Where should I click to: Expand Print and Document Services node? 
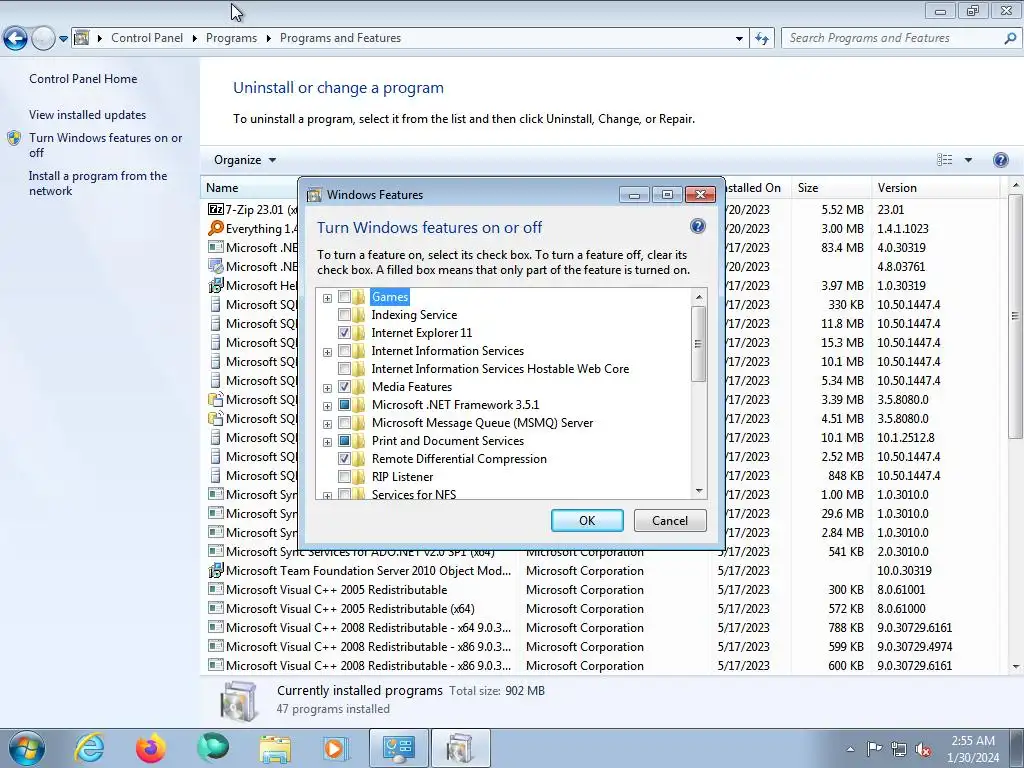click(327, 441)
